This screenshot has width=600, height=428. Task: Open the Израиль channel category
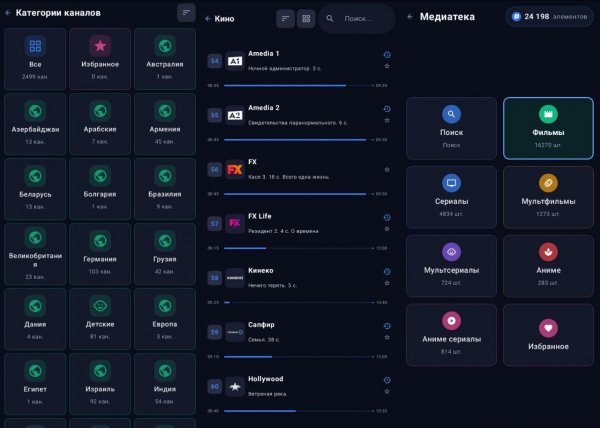pos(100,384)
